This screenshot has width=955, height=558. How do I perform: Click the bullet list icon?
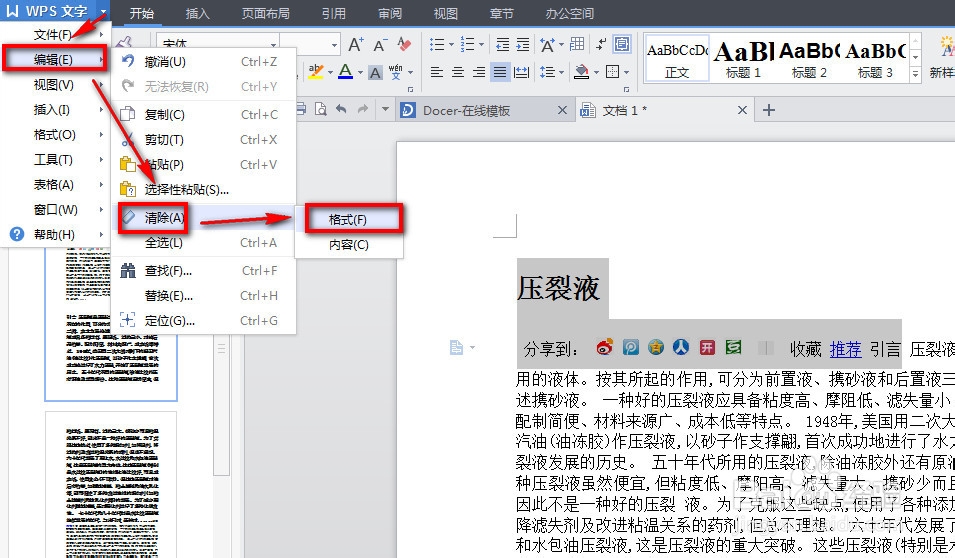pos(437,44)
